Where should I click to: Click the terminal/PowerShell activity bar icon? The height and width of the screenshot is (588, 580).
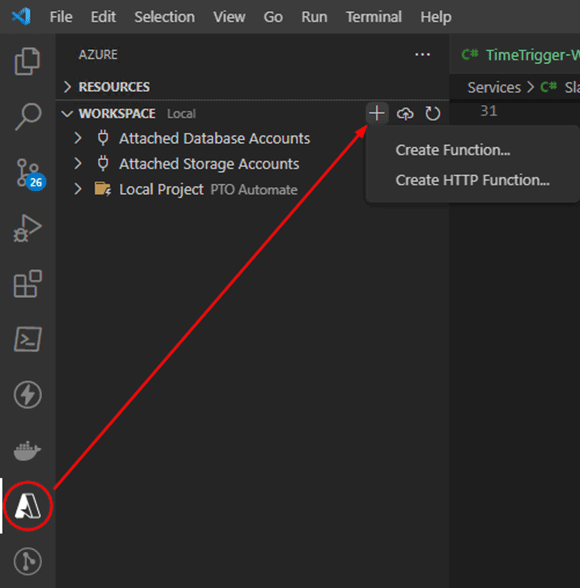28,339
